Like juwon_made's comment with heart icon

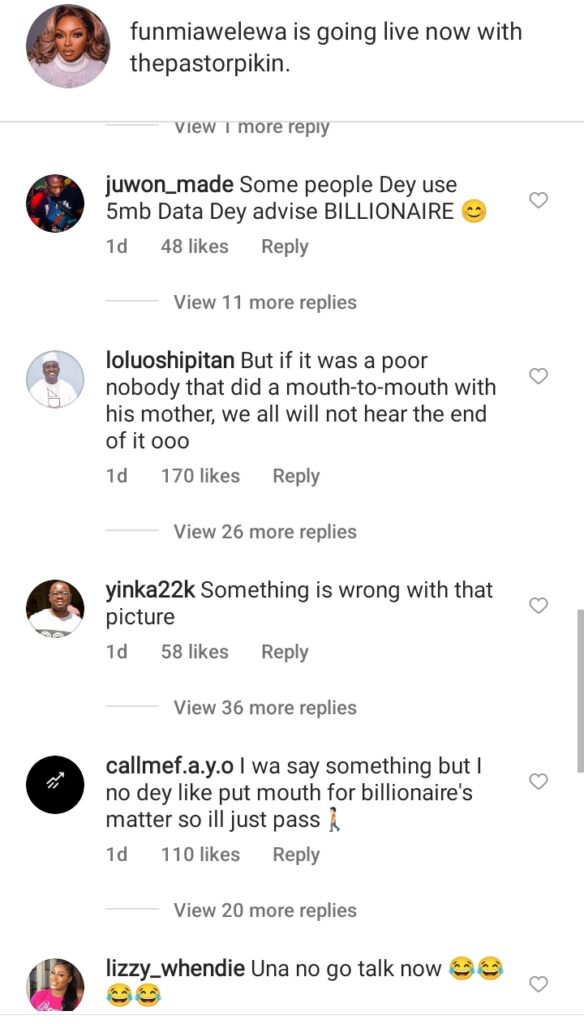[538, 200]
